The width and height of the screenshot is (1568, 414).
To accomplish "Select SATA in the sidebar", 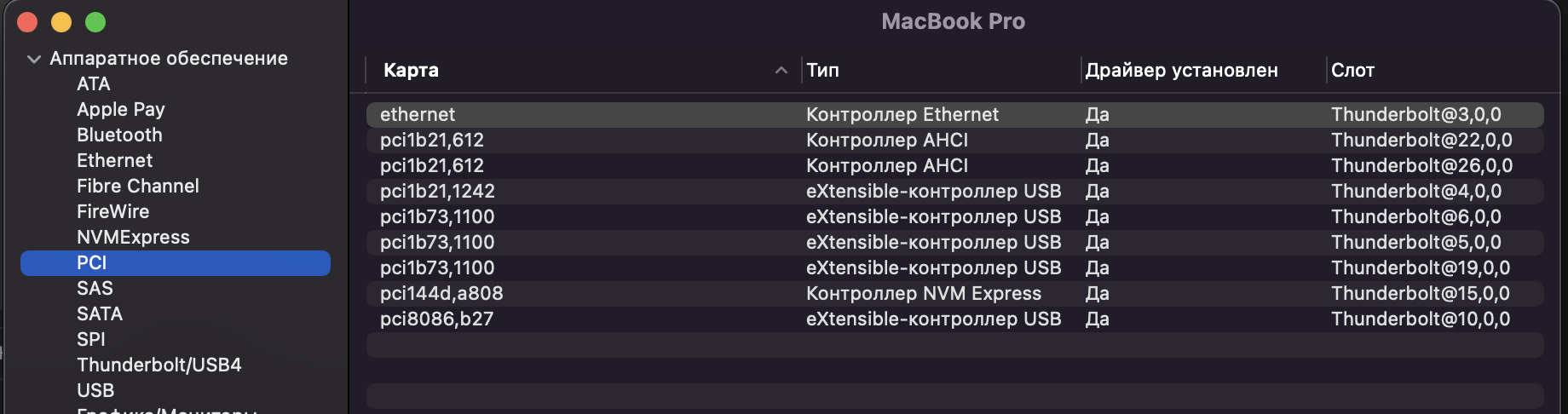I will coord(100,314).
